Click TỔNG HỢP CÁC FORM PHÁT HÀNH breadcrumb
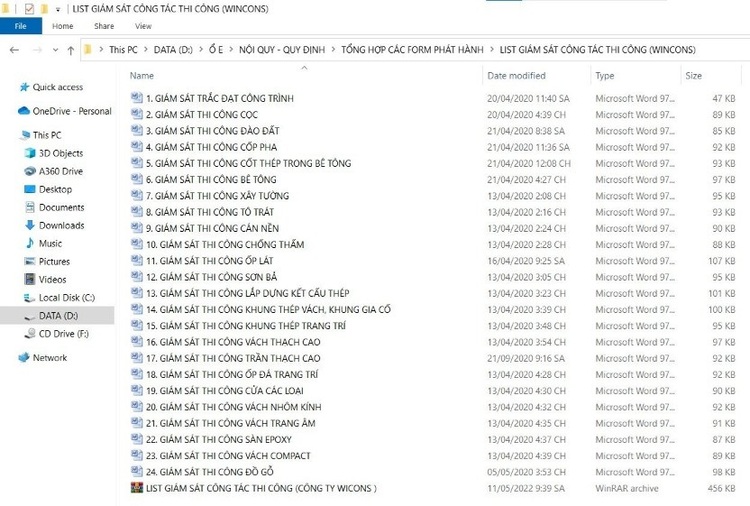This screenshot has width=750, height=506. pos(412,50)
